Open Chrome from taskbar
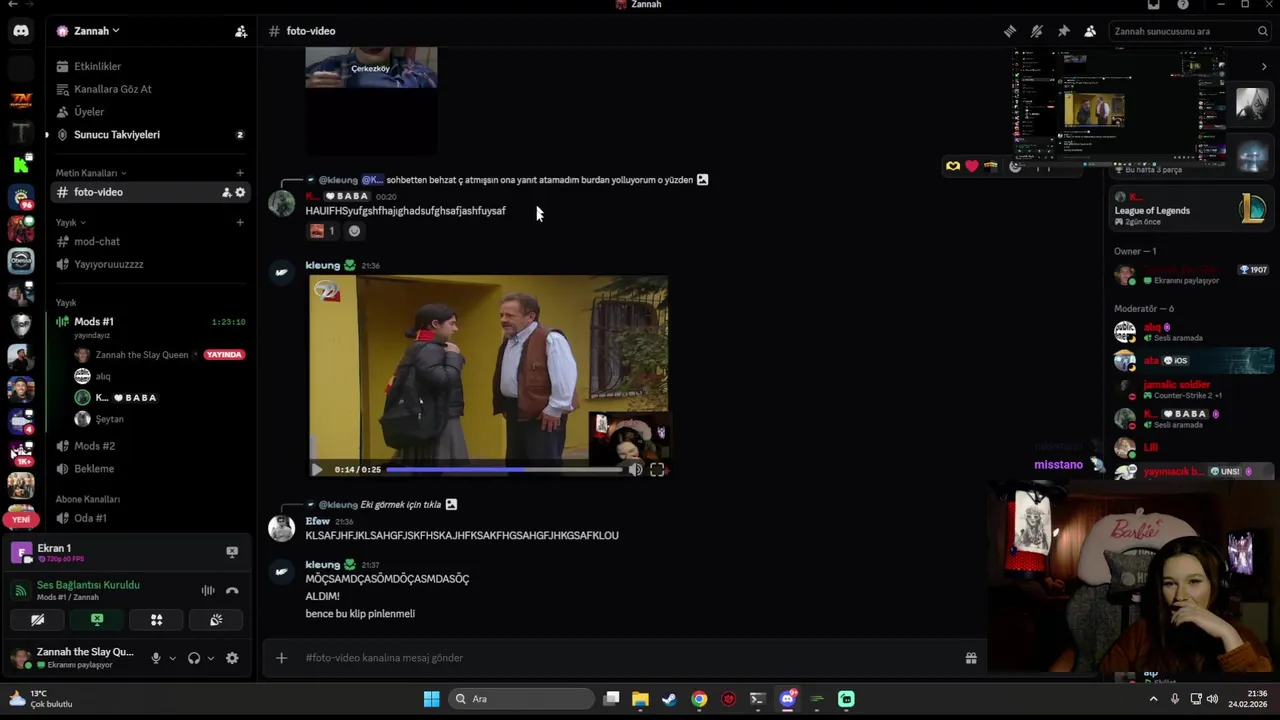The image size is (1280, 720). click(699, 699)
